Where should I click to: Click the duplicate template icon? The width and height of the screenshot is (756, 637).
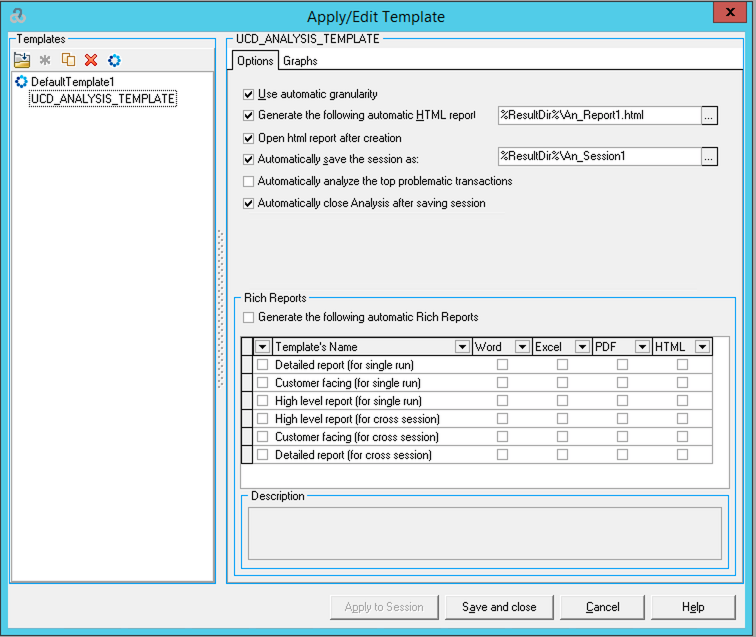point(68,60)
